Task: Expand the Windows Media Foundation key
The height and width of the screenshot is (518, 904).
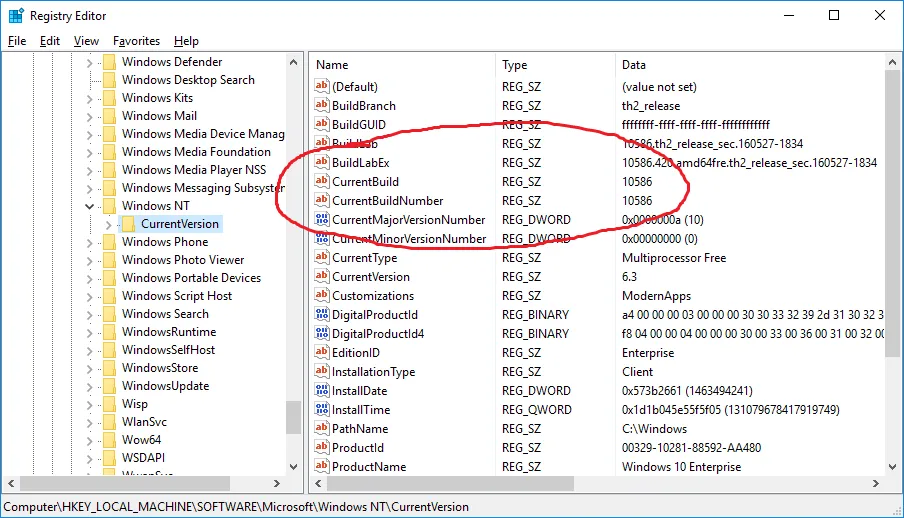Action: (89, 153)
